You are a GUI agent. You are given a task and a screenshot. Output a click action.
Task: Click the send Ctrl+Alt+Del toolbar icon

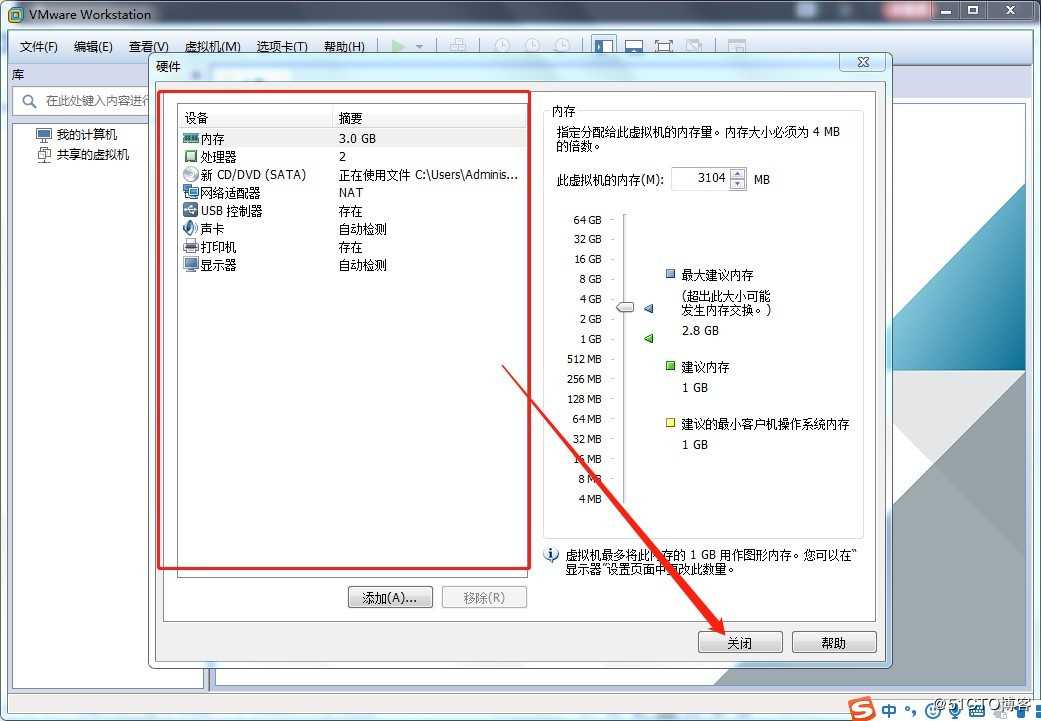[458, 45]
